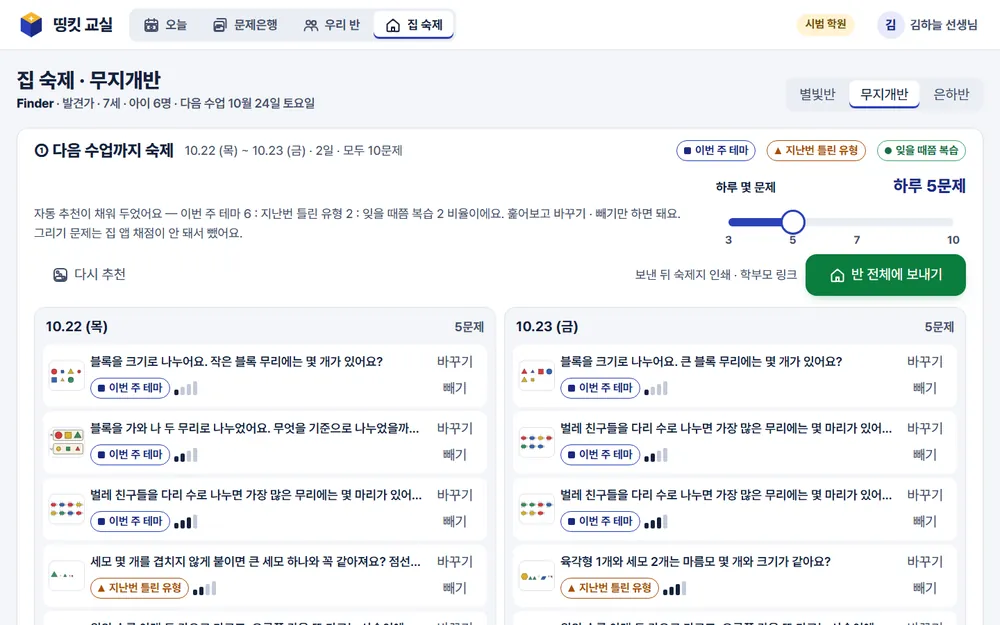Click difficulty bars on 작은 블록 무리 problem
This screenshot has height=625, width=1000.
(x=186, y=388)
